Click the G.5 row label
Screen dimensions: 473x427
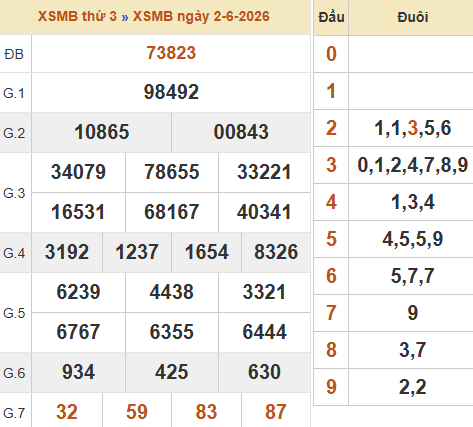(14, 313)
